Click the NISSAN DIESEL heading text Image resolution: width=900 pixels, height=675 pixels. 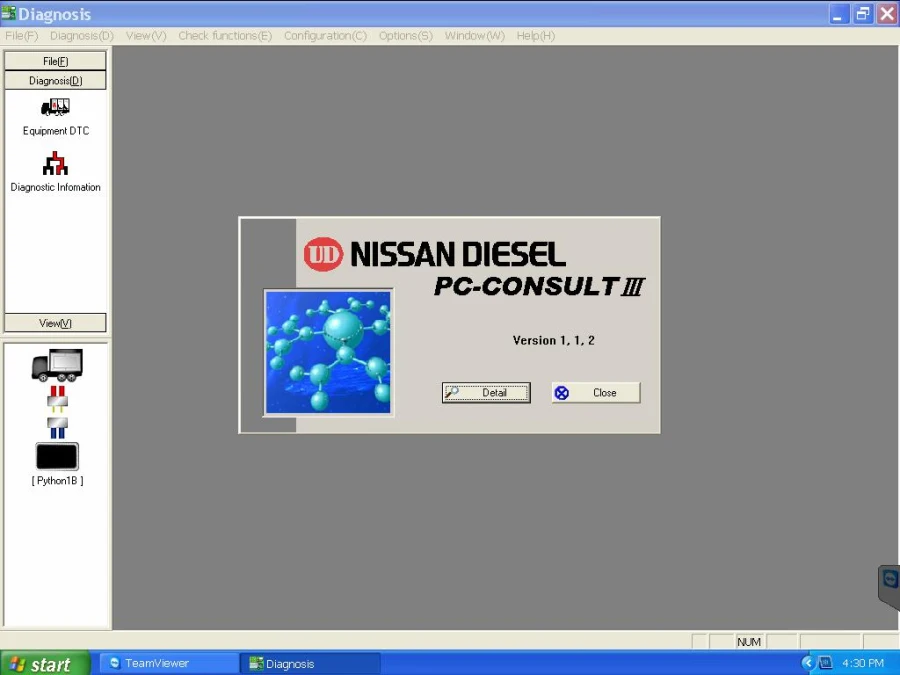458,254
